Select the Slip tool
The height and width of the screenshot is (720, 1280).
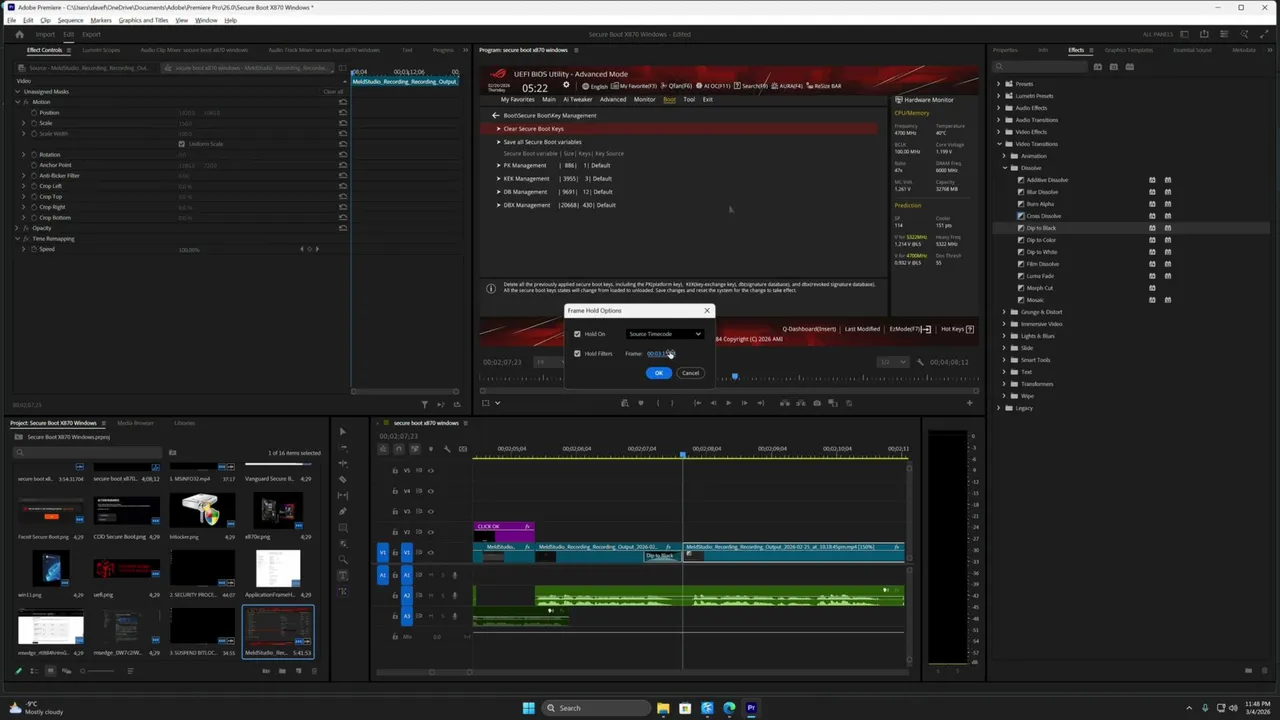pyautogui.click(x=342, y=496)
